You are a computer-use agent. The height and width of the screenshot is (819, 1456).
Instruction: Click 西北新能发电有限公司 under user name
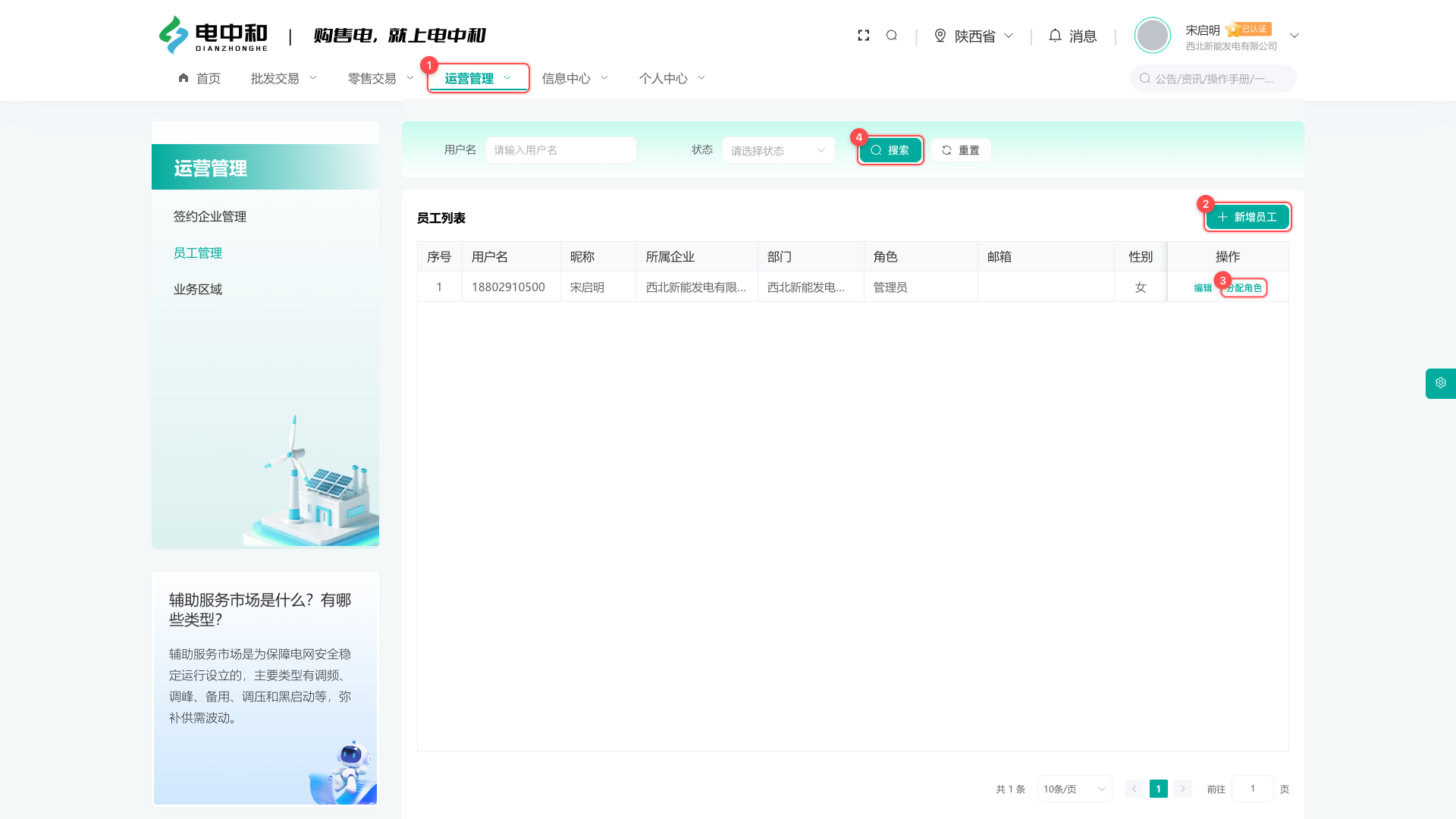[x=1232, y=46]
